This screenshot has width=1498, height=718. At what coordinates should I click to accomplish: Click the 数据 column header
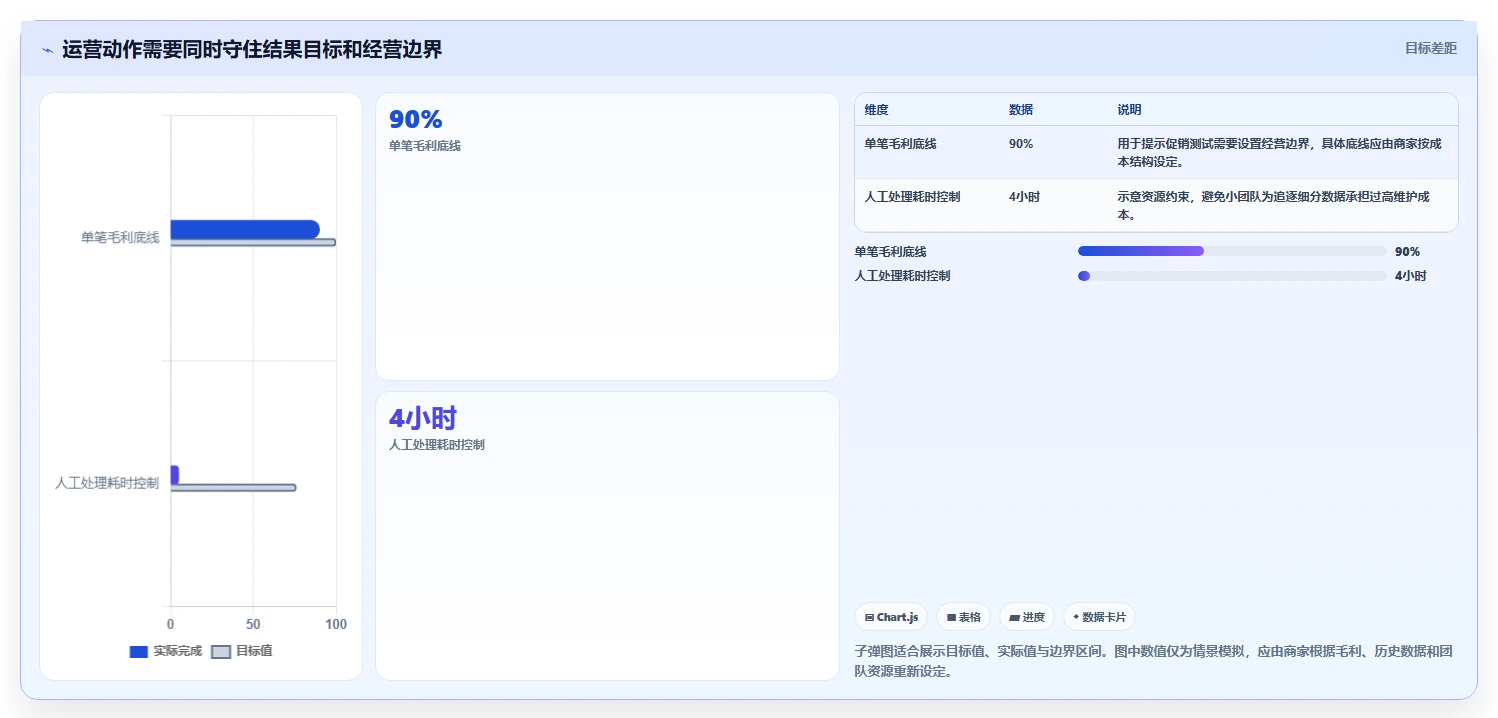pyautogui.click(x=1021, y=110)
